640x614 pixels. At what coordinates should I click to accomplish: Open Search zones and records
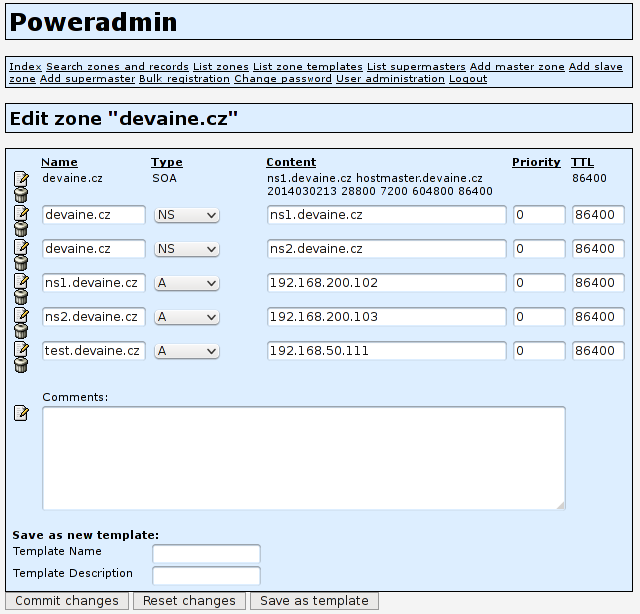117,67
